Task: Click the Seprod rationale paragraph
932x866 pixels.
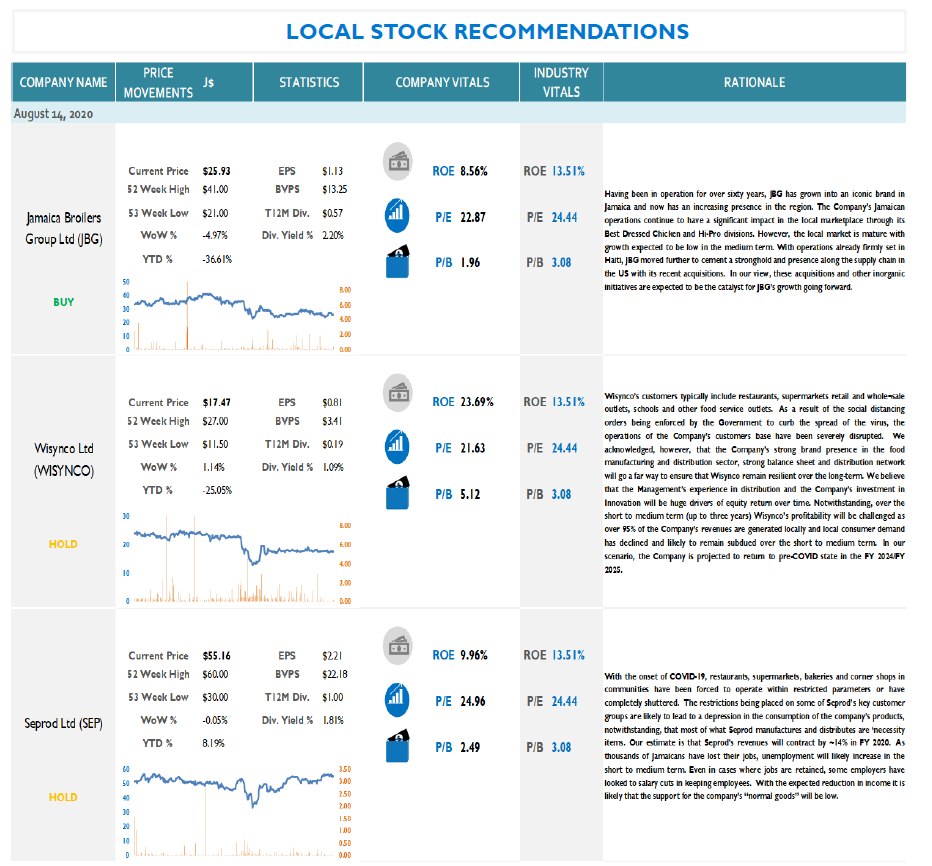Action: 754,736
